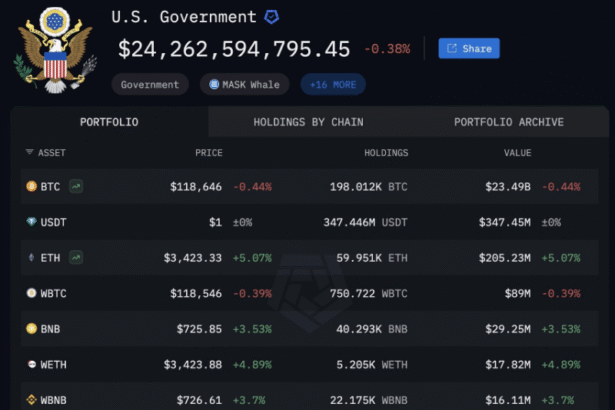Click the WBTC token icon
This screenshot has width=615, height=410.
pyautogui.click(x=30, y=293)
